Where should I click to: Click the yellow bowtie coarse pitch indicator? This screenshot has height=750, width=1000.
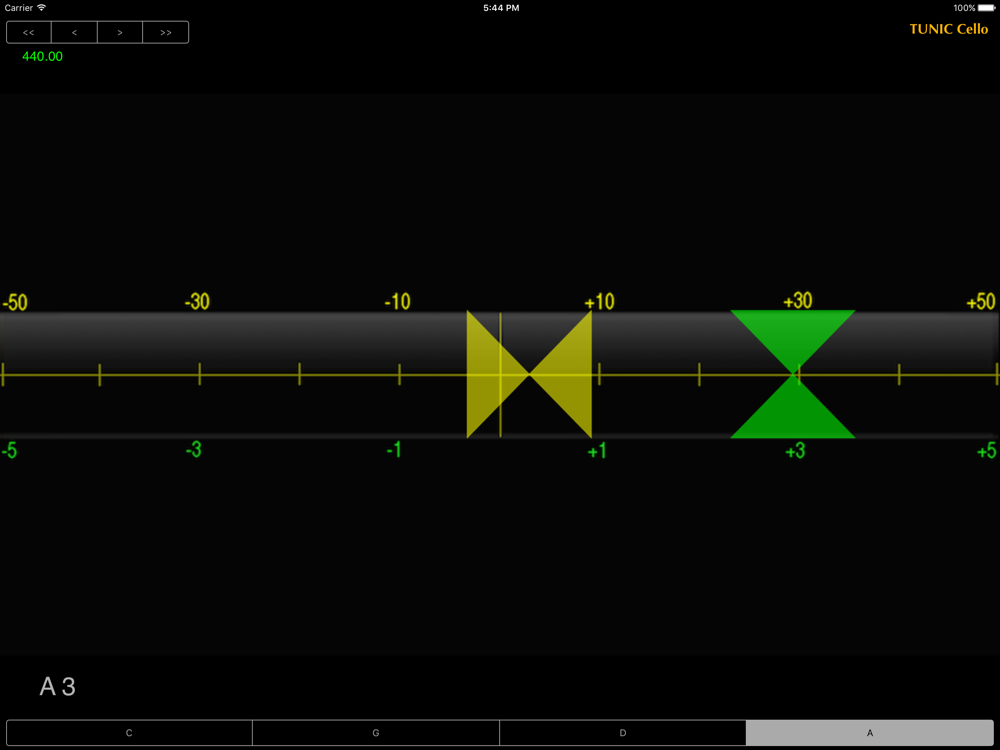(529, 374)
